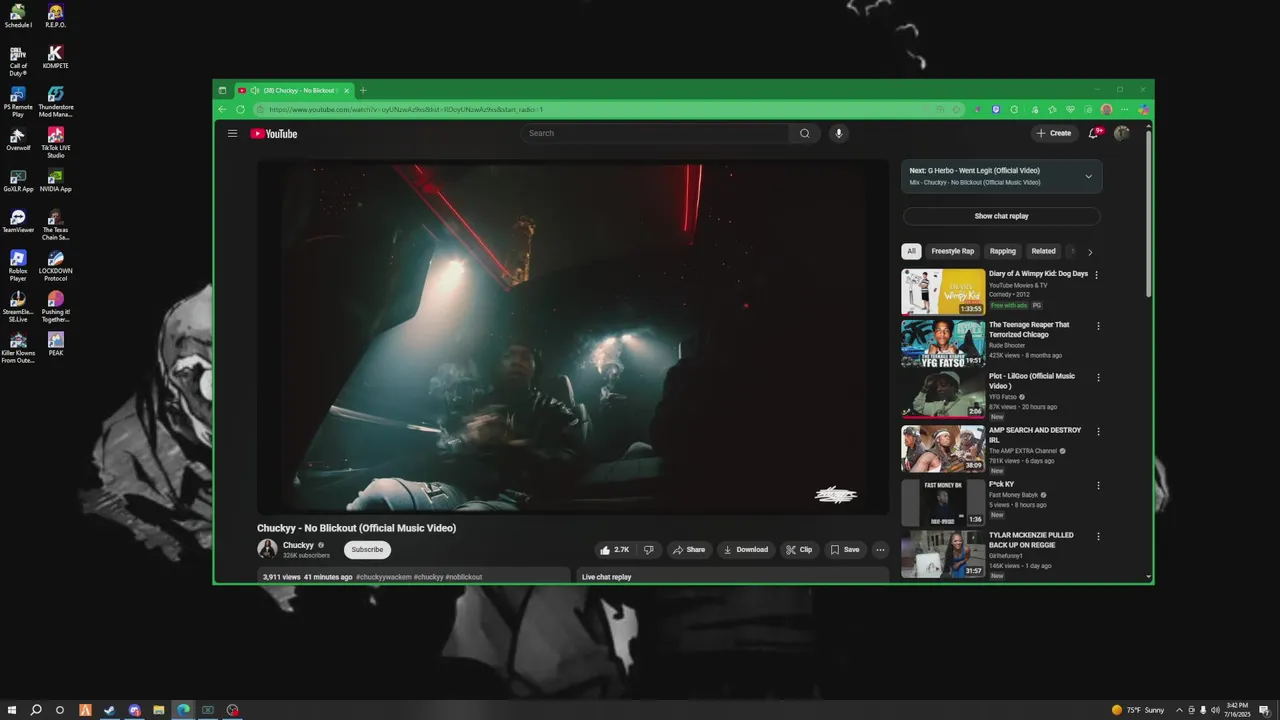
Task: Open the YouTube account avatar menu
Action: tap(1122, 133)
